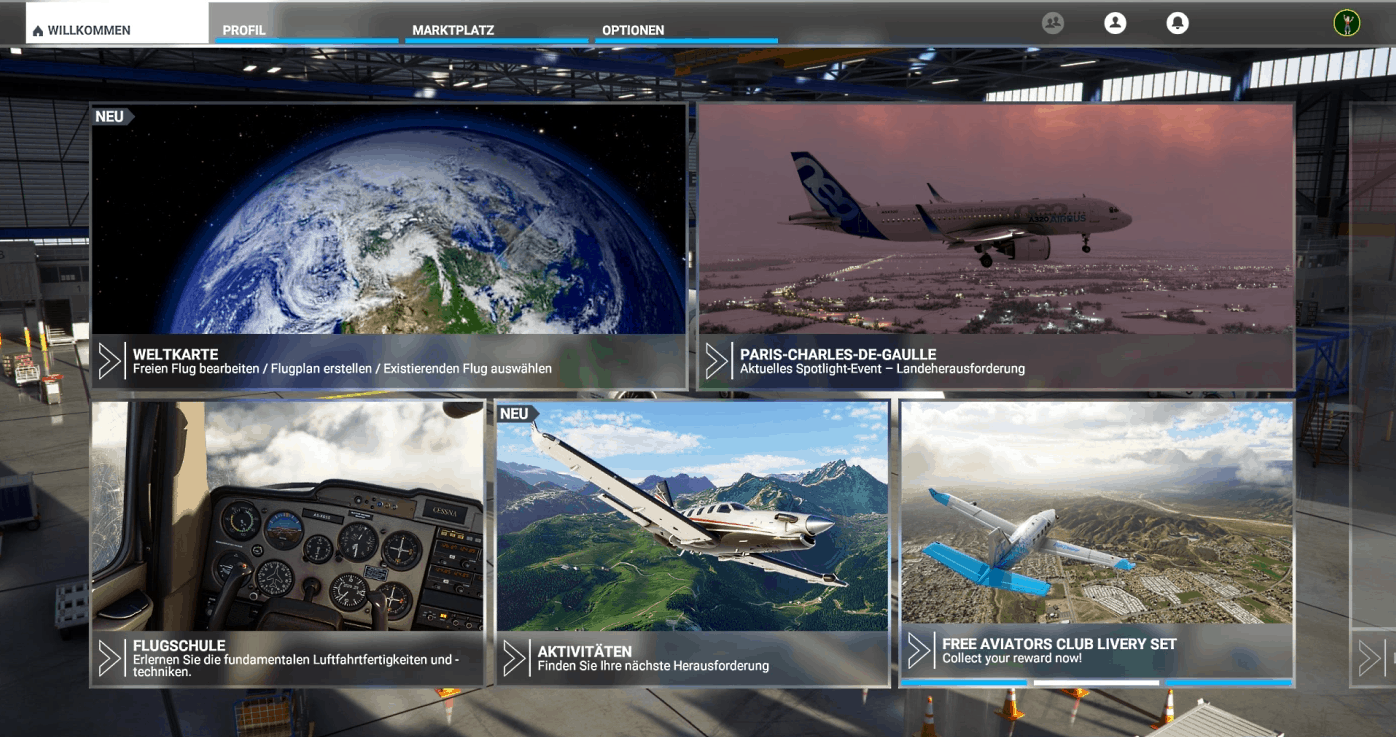The image size is (1396, 737).
Task: Open the Weltkarte earth image tile
Action: (389, 220)
